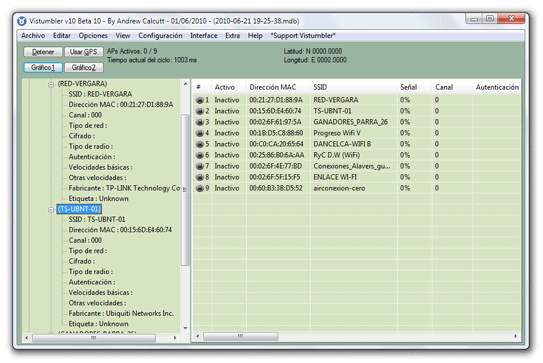Select tree row SSID : TS-UBNT-01
Screen dimensions: 543x363
[97, 220]
